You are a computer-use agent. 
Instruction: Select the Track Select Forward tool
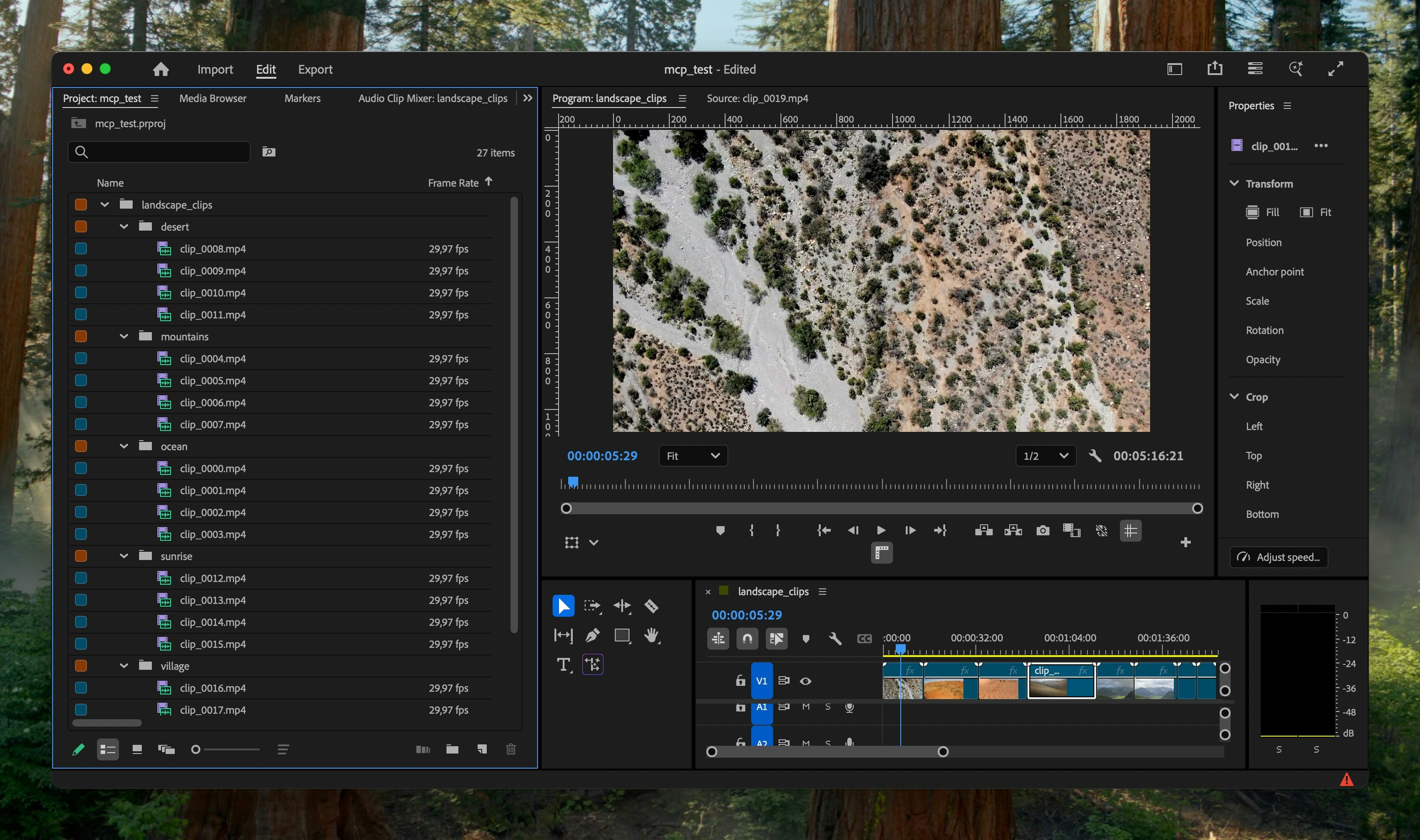pyautogui.click(x=592, y=606)
